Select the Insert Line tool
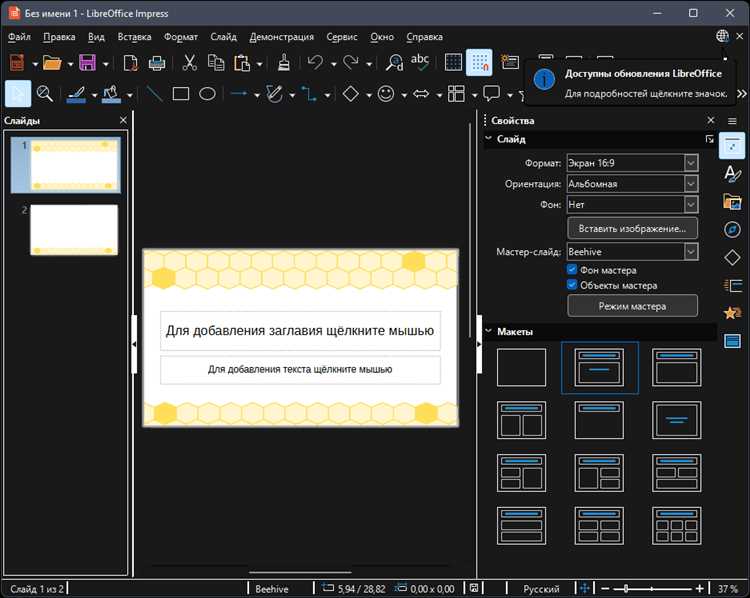The height and width of the screenshot is (598, 750). click(x=154, y=94)
